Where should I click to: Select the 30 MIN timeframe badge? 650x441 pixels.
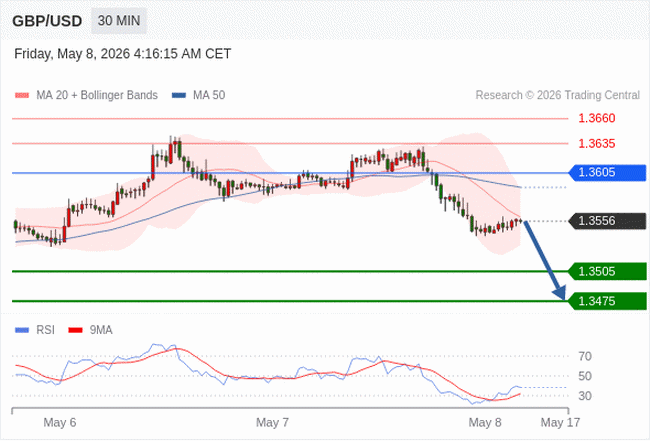click(119, 20)
